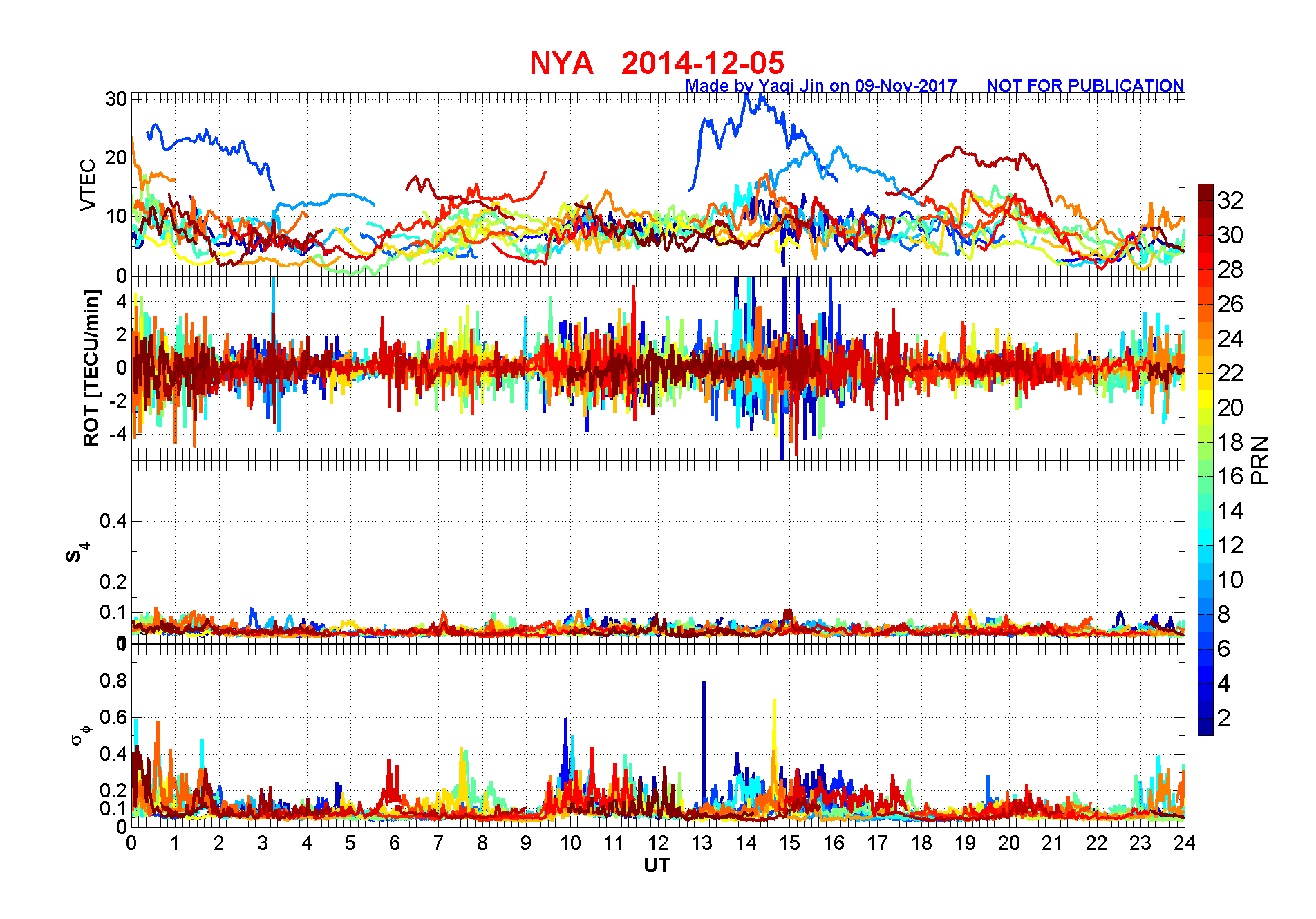This screenshot has width=1316, height=919.
Task: Click x-axis tick label 15
Action: pos(789,843)
